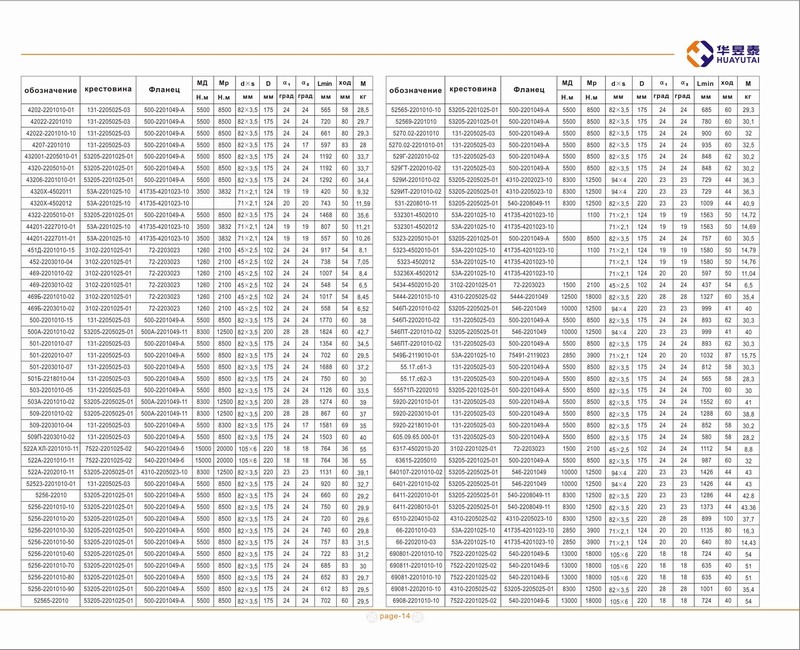The image size is (800, 650).
Task: Select the Lmin value 1824
Action: pos(326,332)
